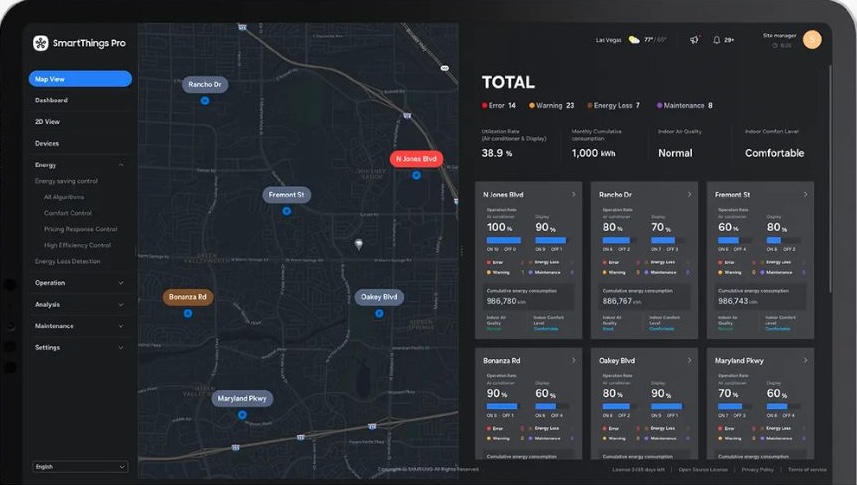The image size is (857, 485).
Task: Open the Terms of service link
Action: (x=807, y=470)
